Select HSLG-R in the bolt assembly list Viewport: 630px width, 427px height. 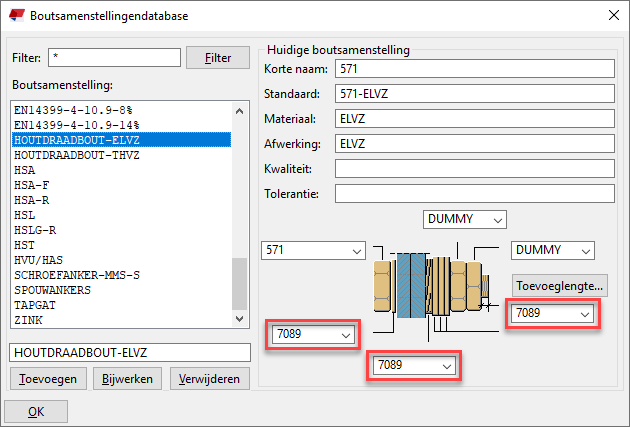coord(121,230)
